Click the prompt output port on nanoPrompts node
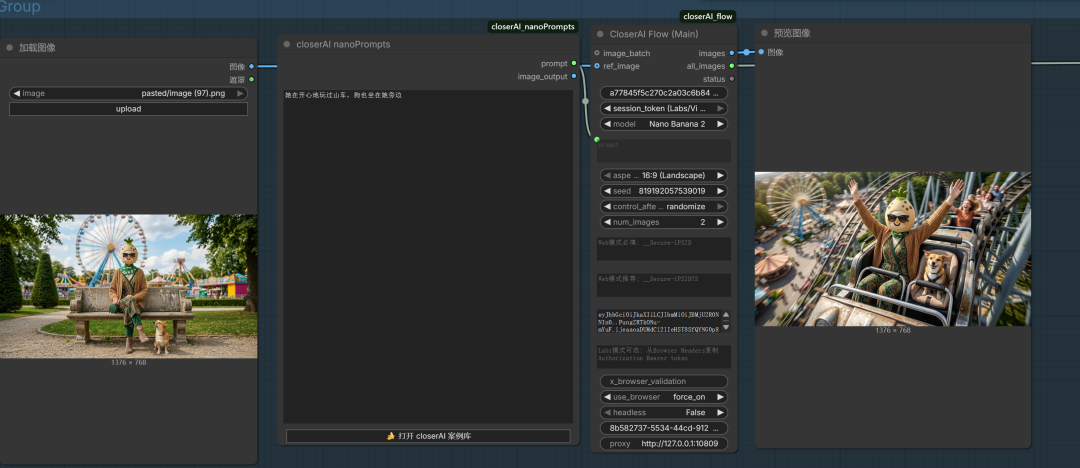This screenshot has height=468, width=1080. point(574,63)
